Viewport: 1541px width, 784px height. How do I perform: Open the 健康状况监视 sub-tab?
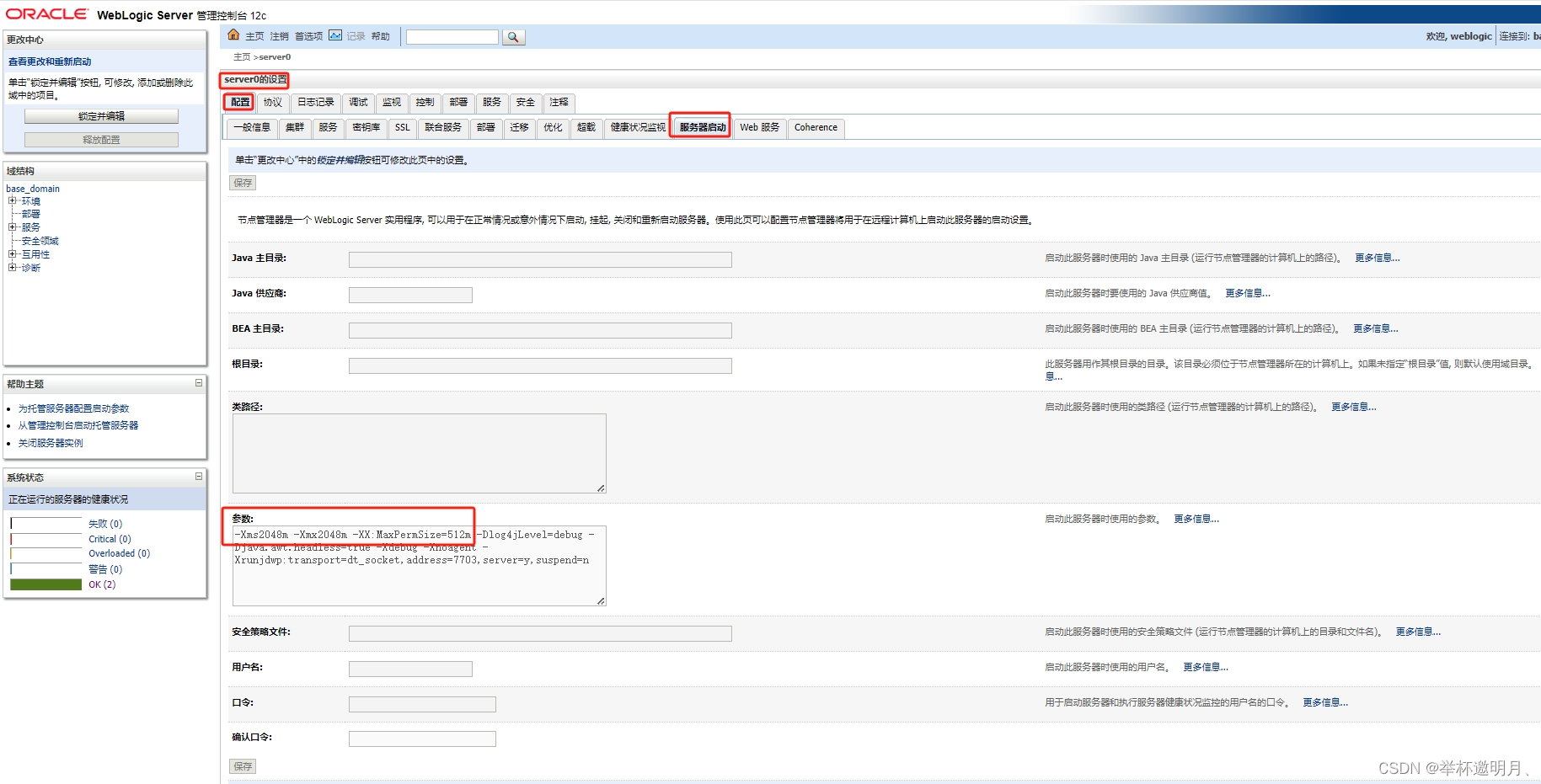(638, 128)
